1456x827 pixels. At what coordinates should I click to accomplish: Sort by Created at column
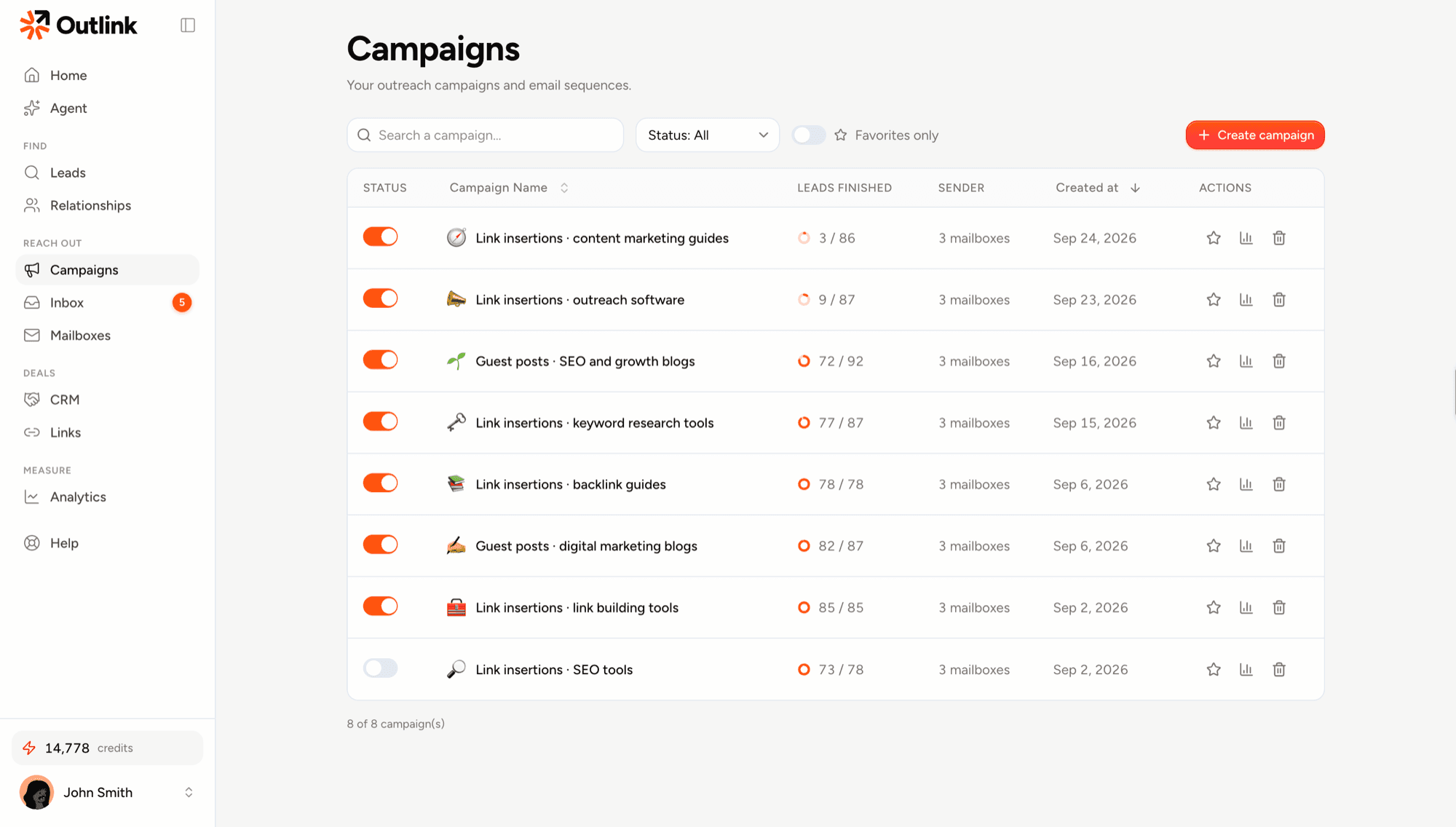[x=1098, y=188]
